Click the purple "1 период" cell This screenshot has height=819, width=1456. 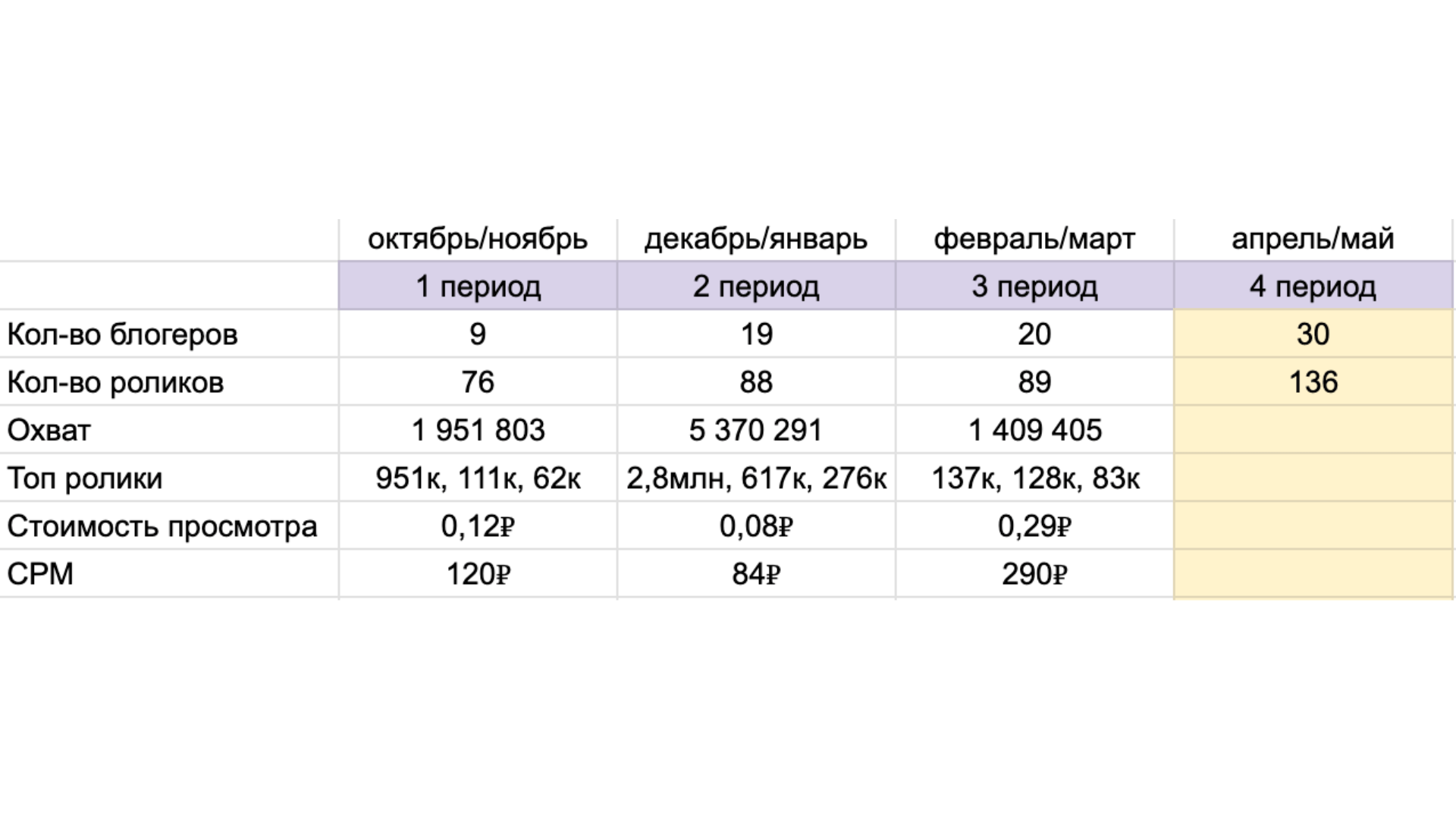point(478,287)
